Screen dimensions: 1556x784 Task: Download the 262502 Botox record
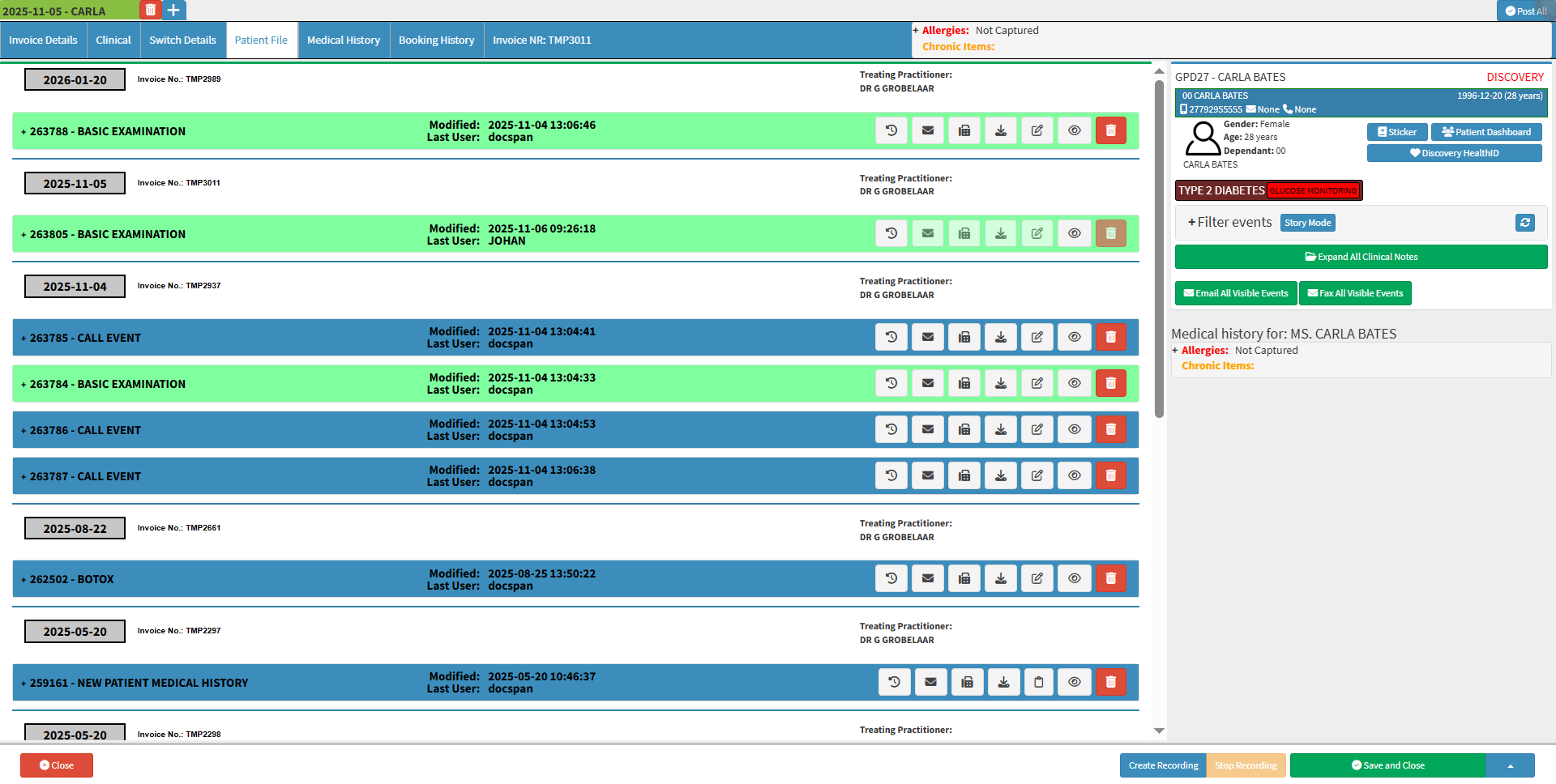[x=1001, y=578]
